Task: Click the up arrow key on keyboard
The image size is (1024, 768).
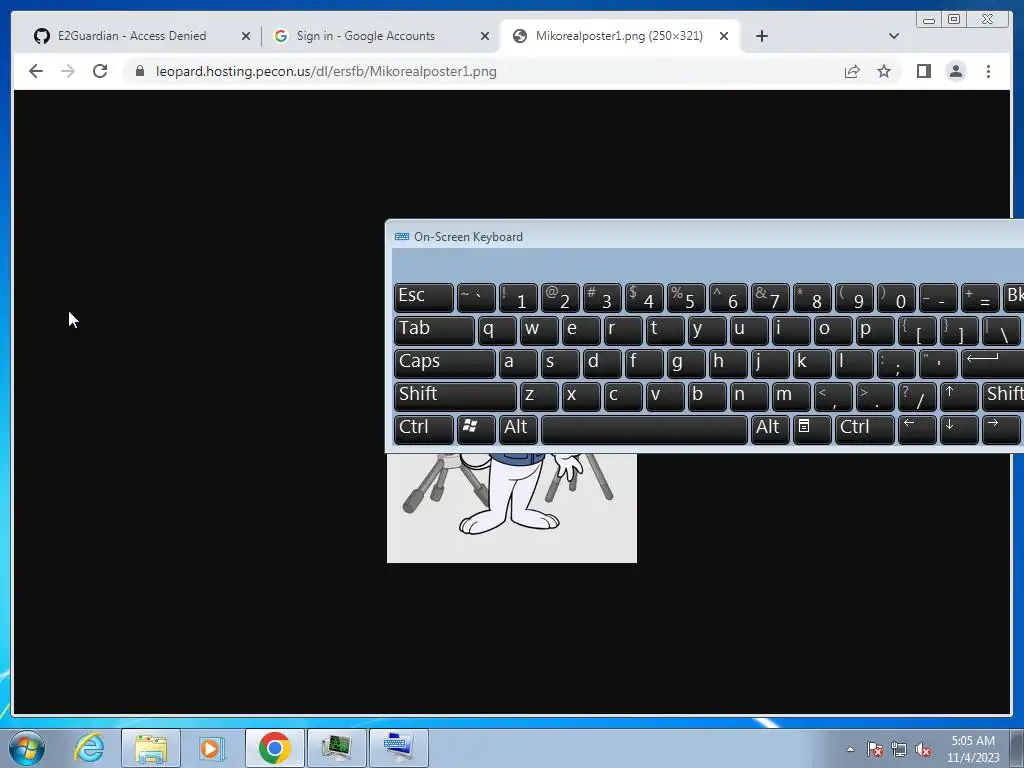Action: tap(959, 396)
